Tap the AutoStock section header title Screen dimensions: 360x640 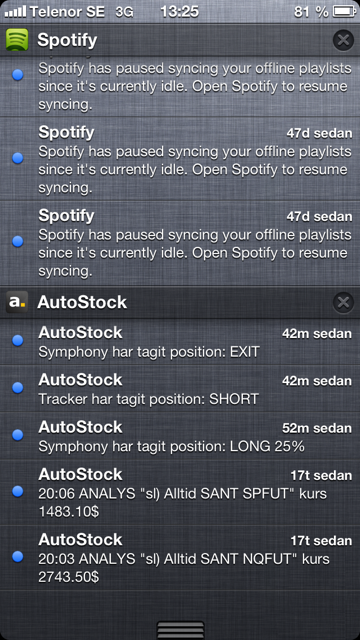[x=82, y=302]
